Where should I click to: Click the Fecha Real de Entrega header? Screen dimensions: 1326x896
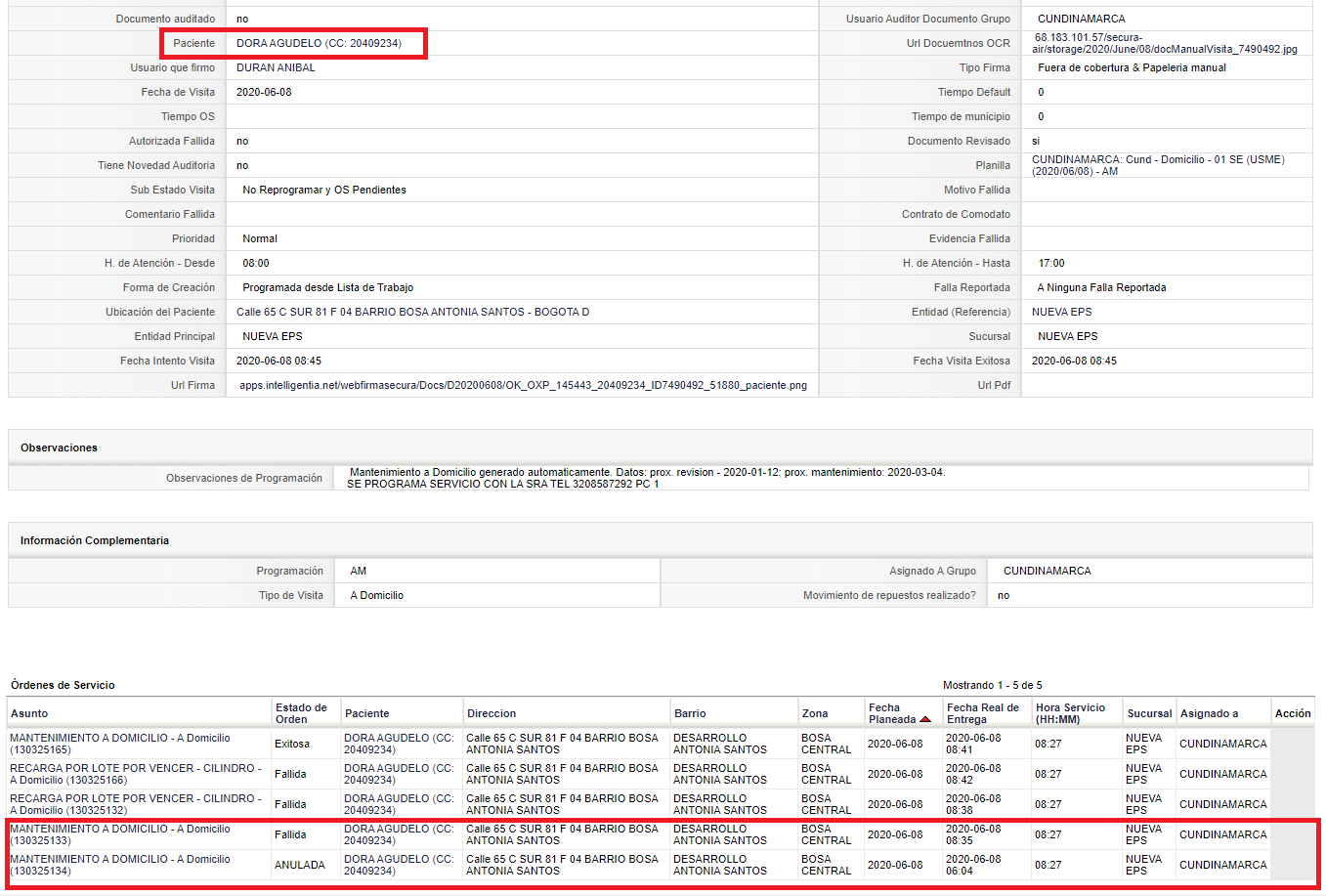pos(982,713)
